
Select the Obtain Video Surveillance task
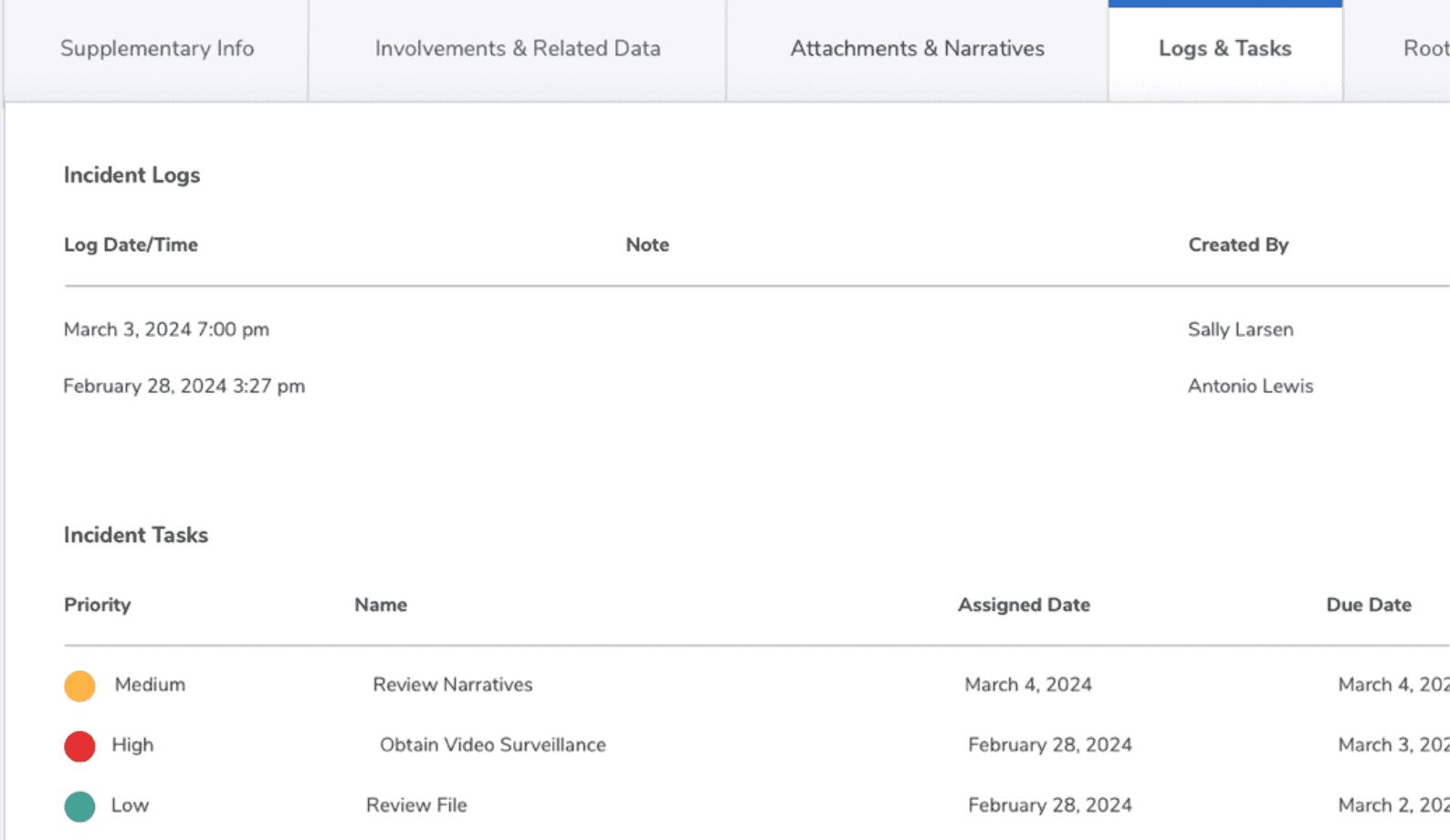(492, 745)
